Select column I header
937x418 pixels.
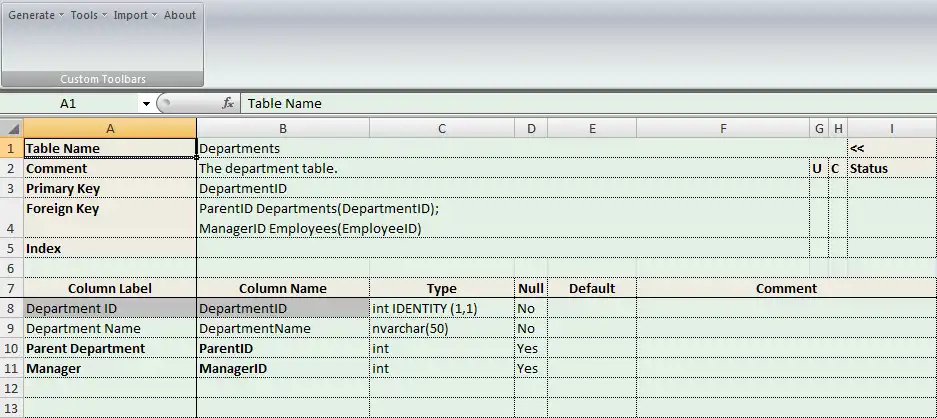892,128
